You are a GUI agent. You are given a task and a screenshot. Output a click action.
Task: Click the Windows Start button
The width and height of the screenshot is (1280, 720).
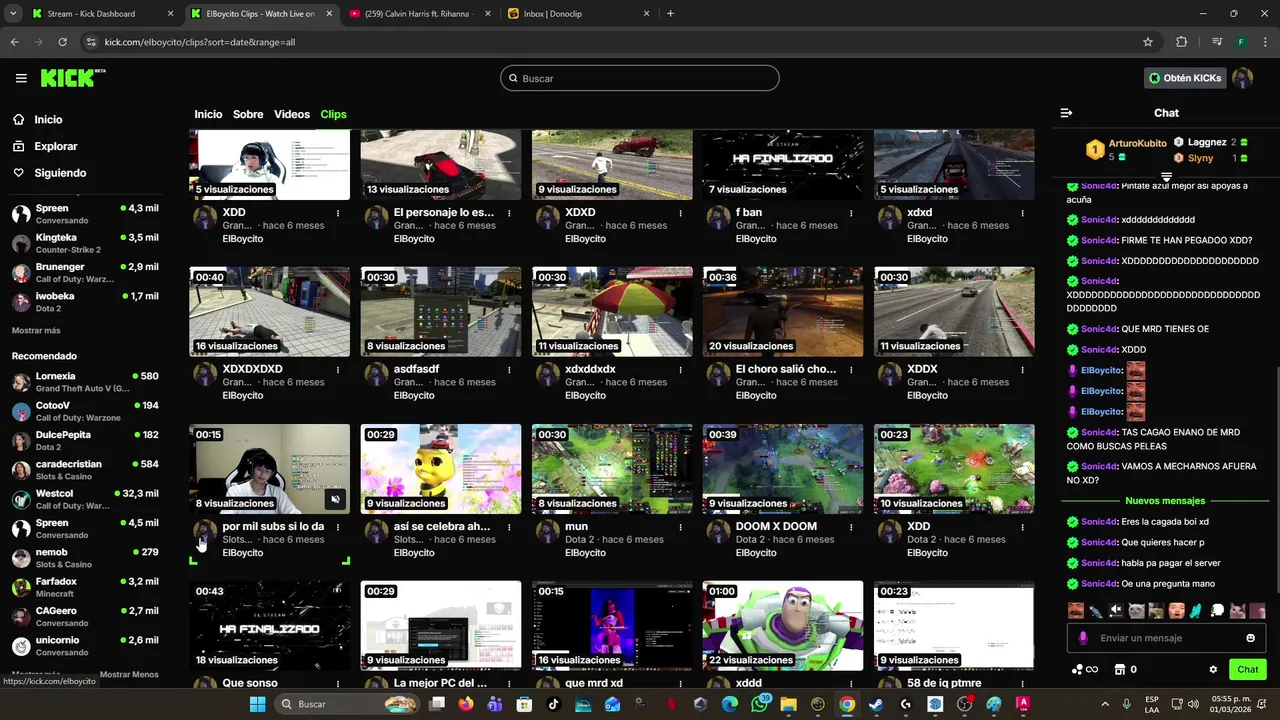tap(257, 704)
